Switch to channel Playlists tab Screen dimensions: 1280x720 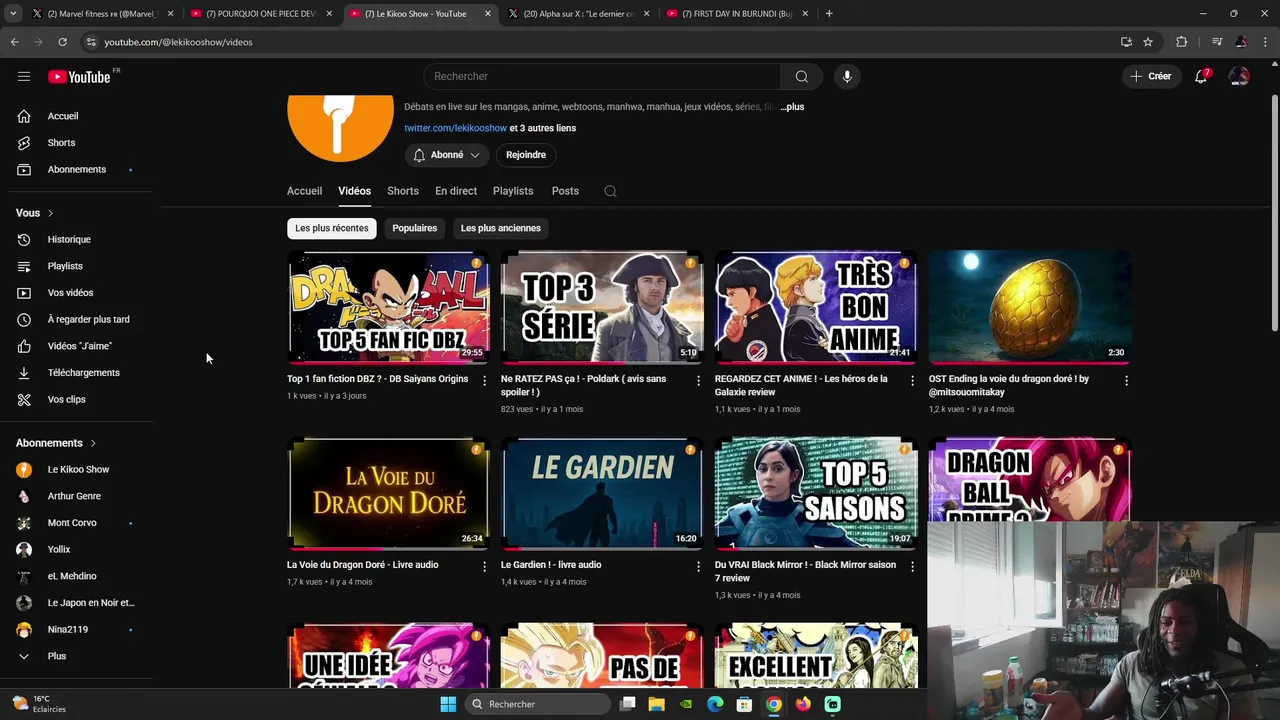point(513,191)
